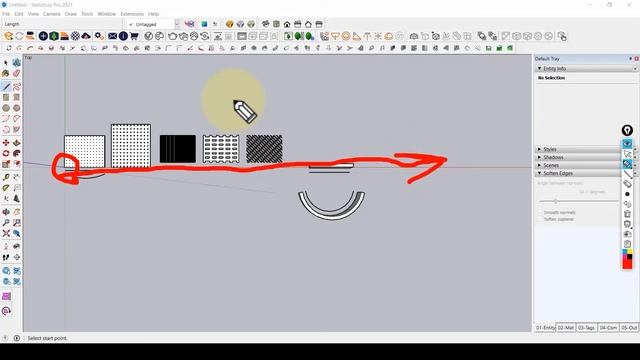Click the blue envelope mail icon
The height and width of the screenshot is (360, 640).
(112, 36)
